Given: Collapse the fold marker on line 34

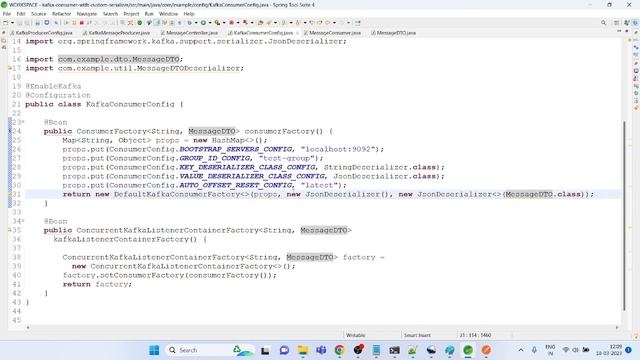Looking at the screenshot, I should tap(23, 221).
